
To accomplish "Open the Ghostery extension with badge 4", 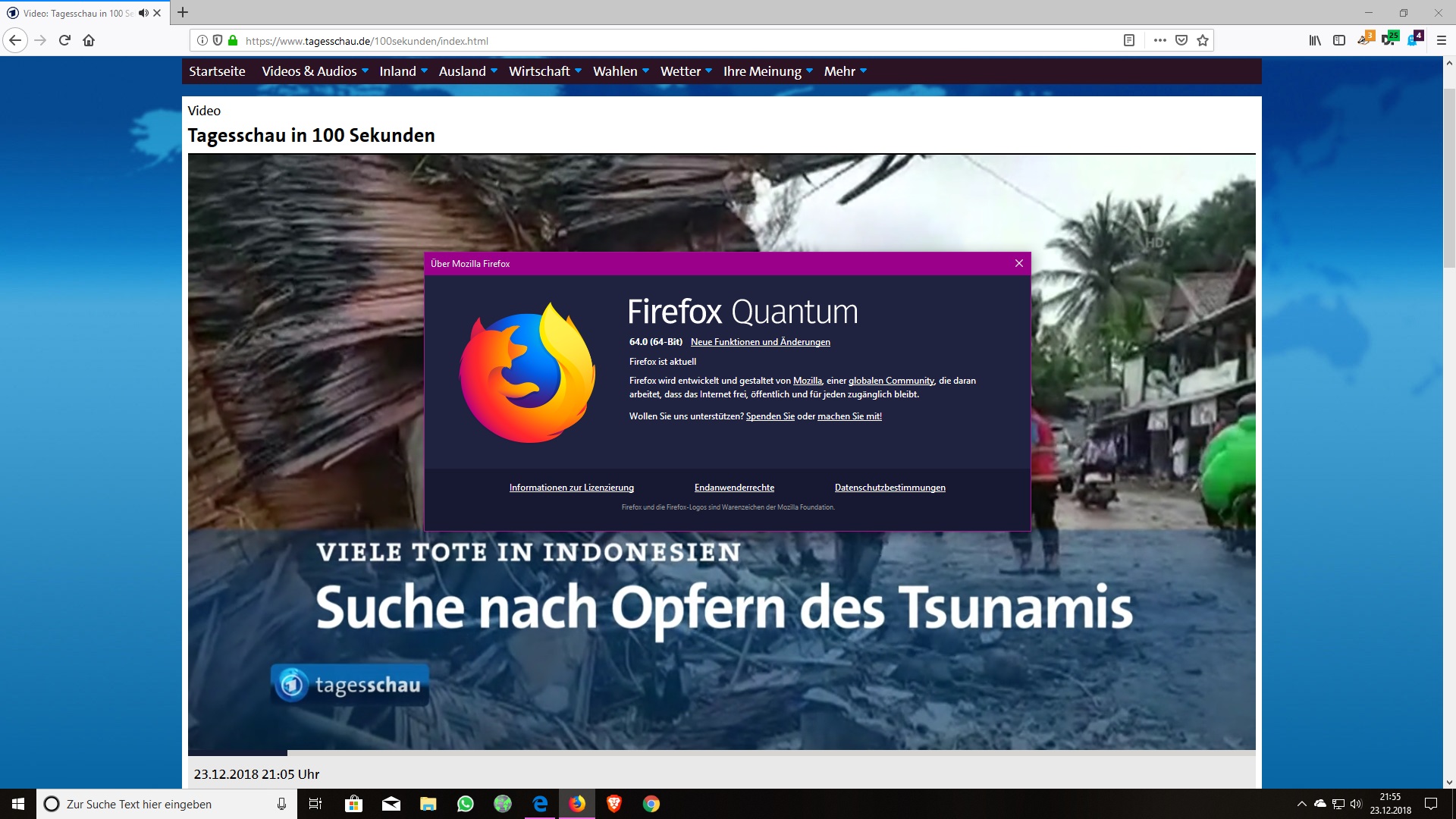I will 1413,40.
